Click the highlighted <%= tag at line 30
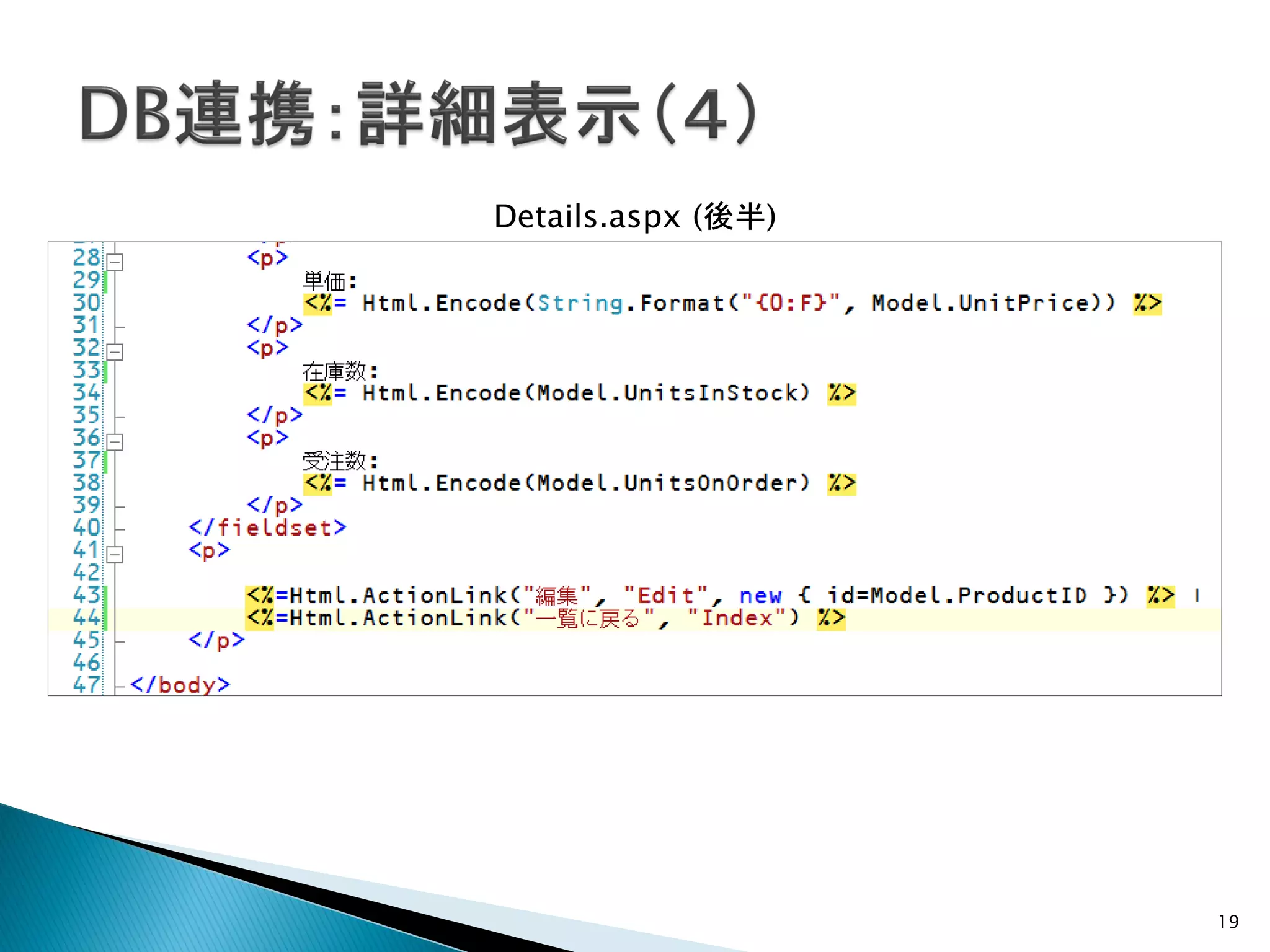 tap(319, 303)
